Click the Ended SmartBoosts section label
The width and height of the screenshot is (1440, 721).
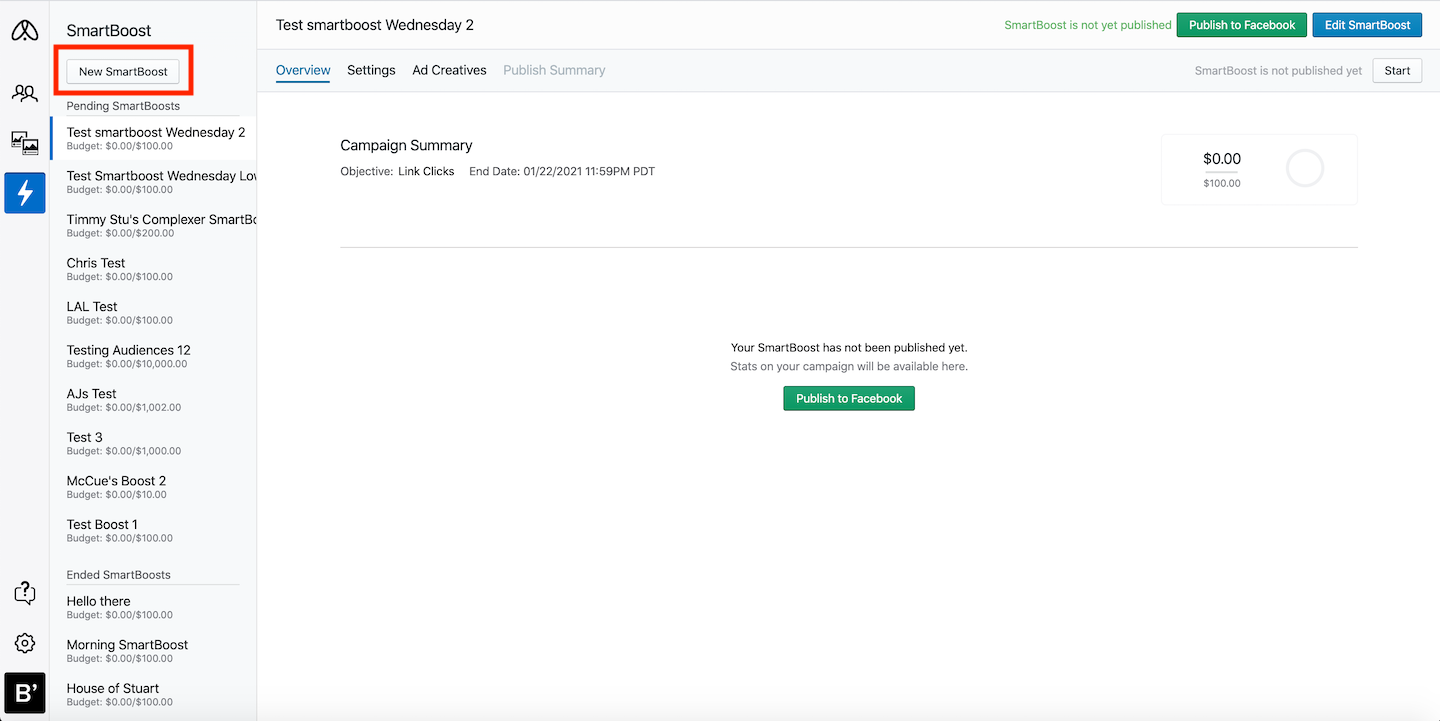coord(118,575)
